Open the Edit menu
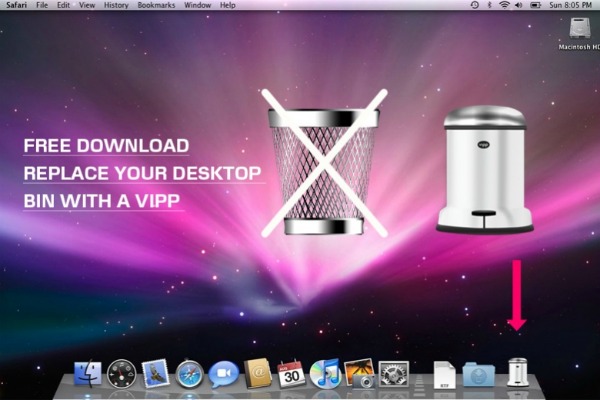 tap(64, 5)
